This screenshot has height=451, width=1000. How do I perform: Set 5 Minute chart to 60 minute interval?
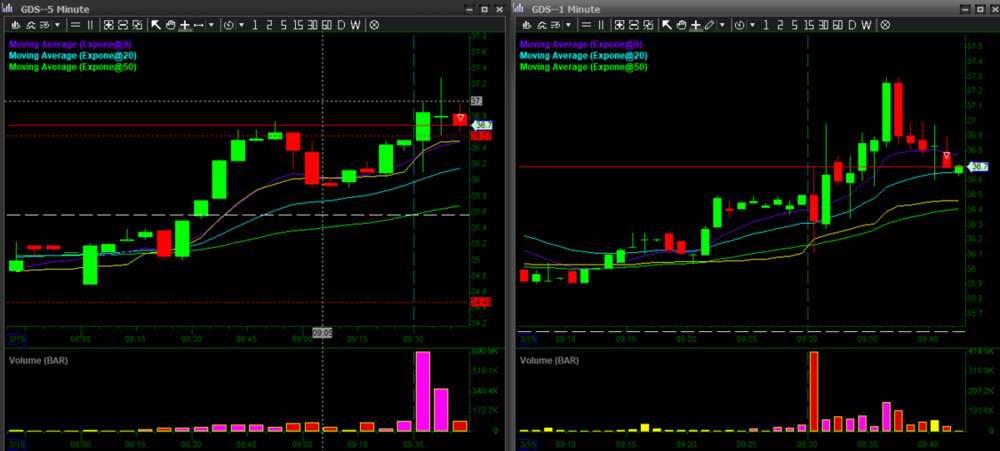(x=326, y=24)
